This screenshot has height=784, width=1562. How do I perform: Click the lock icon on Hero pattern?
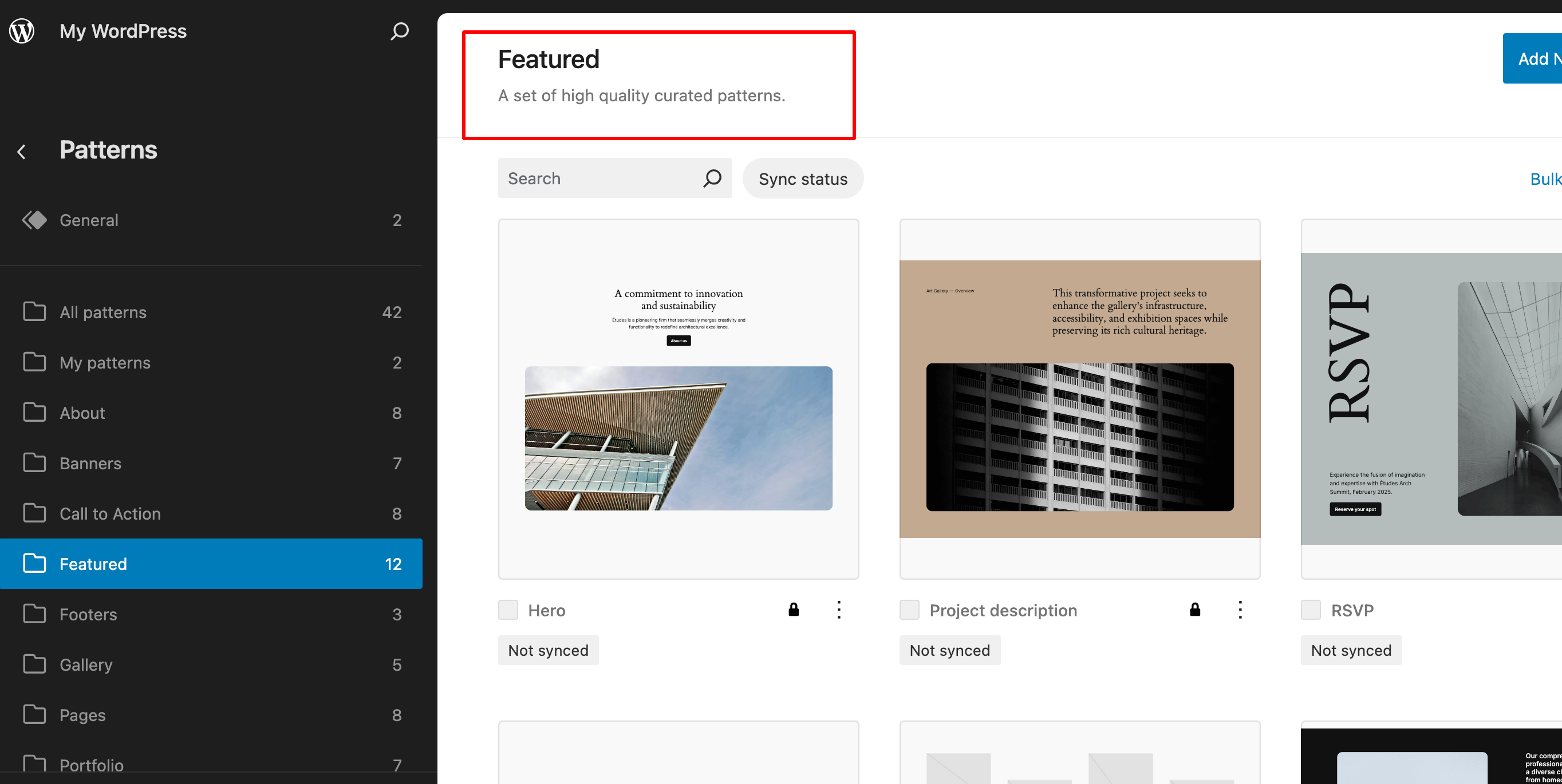coord(794,609)
